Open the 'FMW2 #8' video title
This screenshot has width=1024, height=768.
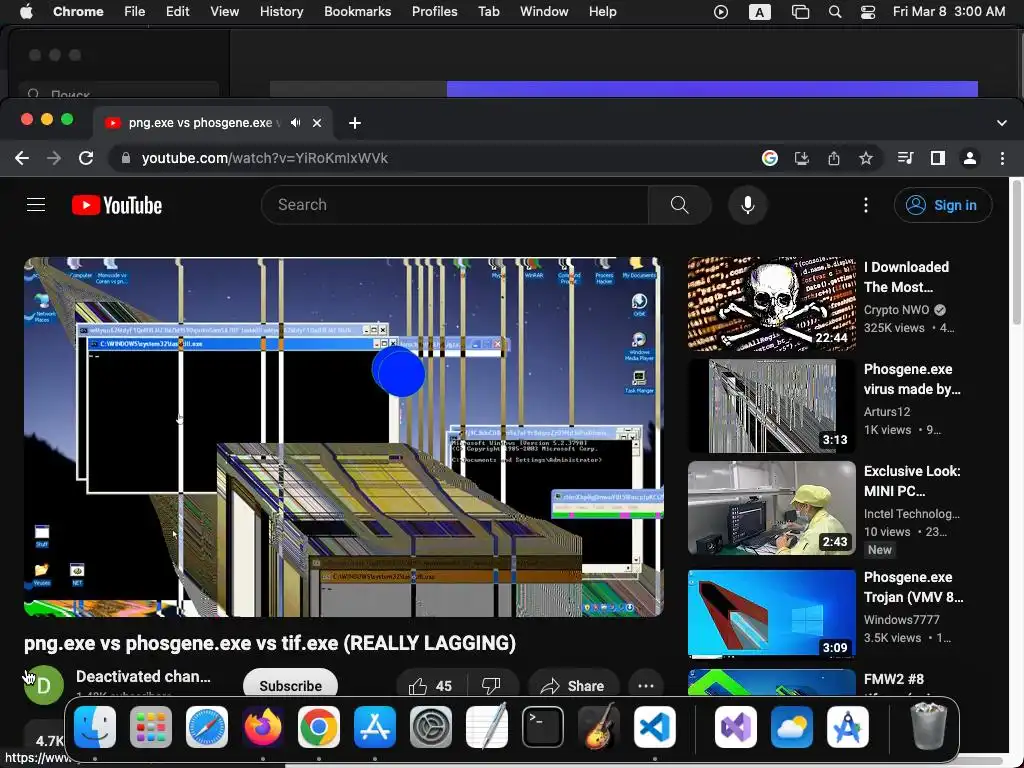pyautogui.click(x=893, y=679)
